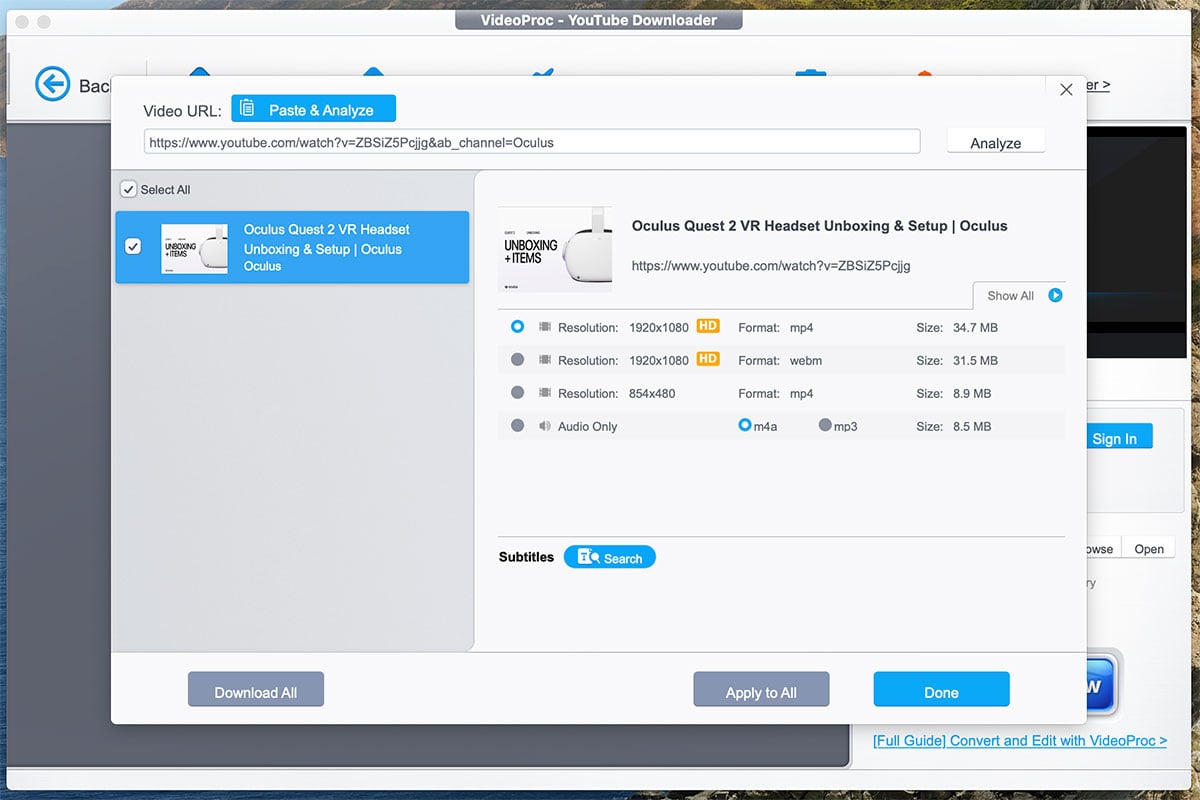The image size is (1200, 800).
Task: Select the 1920x1080 mp4 radio button
Action: pos(517,327)
